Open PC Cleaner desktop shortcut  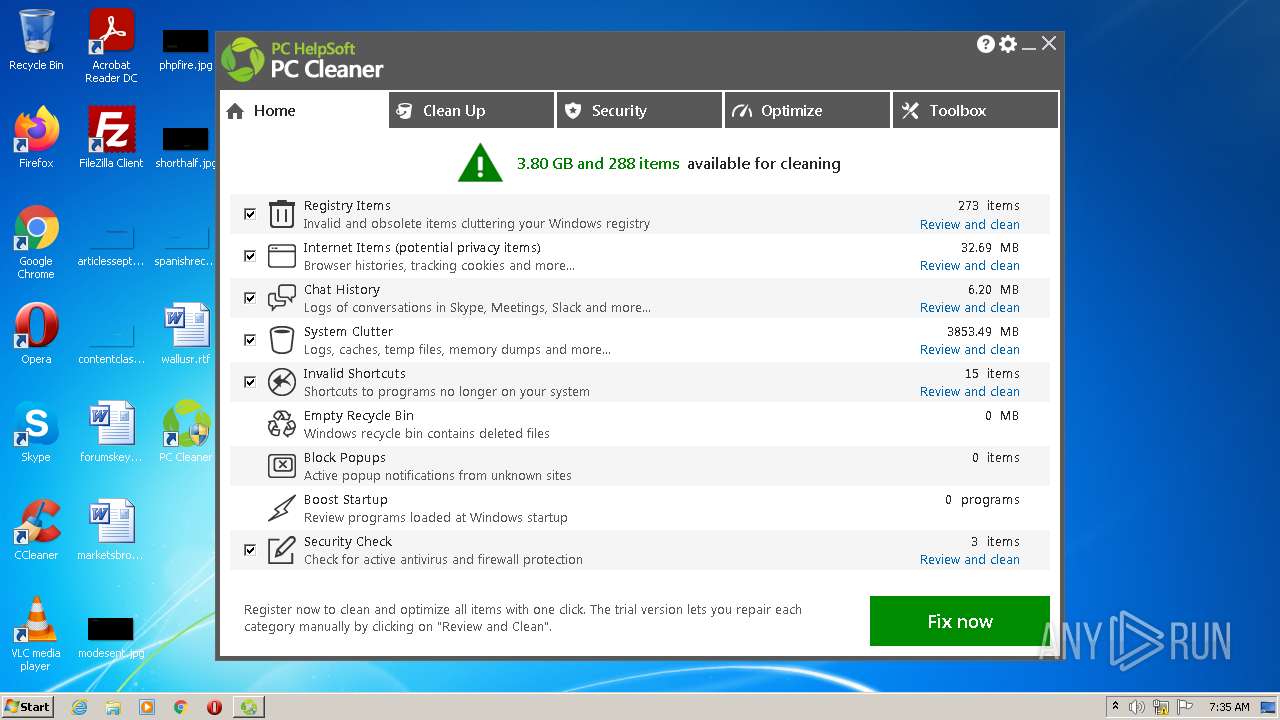click(186, 432)
